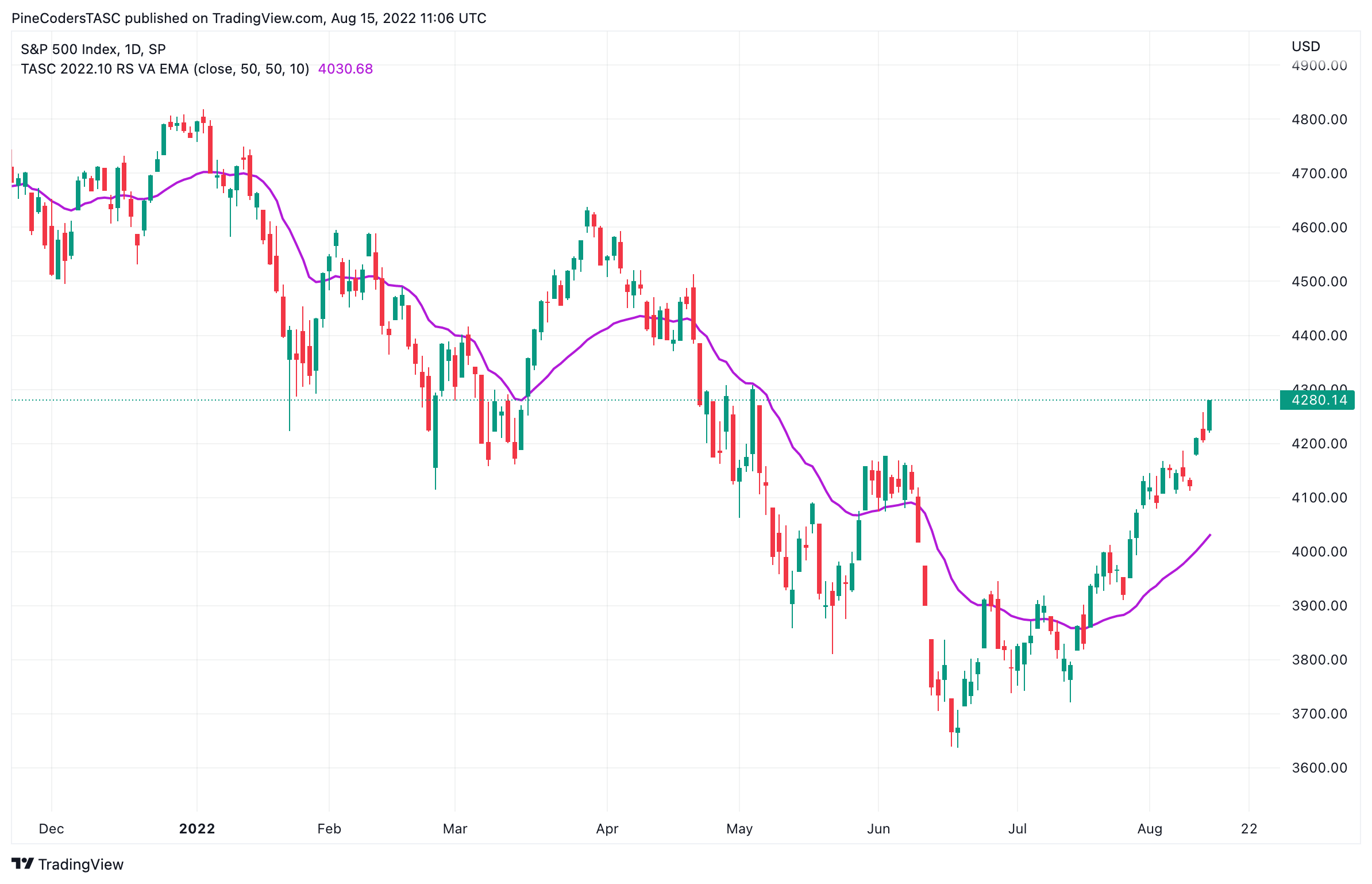Click the 22 date label on time axis

[x=1249, y=829]
